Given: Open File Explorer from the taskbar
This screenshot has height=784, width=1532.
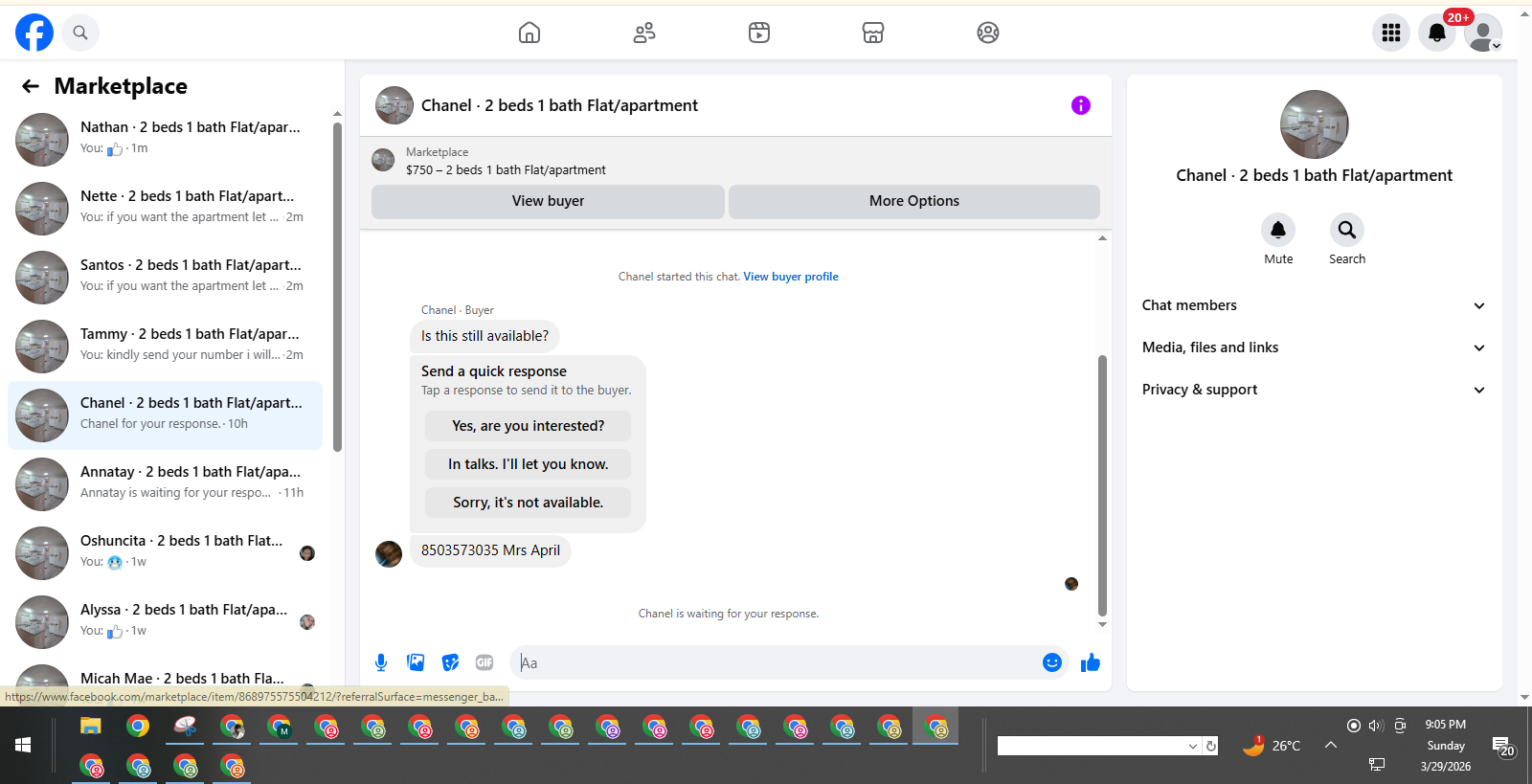Looking at the screenshot, I should (x=90, y=726).
